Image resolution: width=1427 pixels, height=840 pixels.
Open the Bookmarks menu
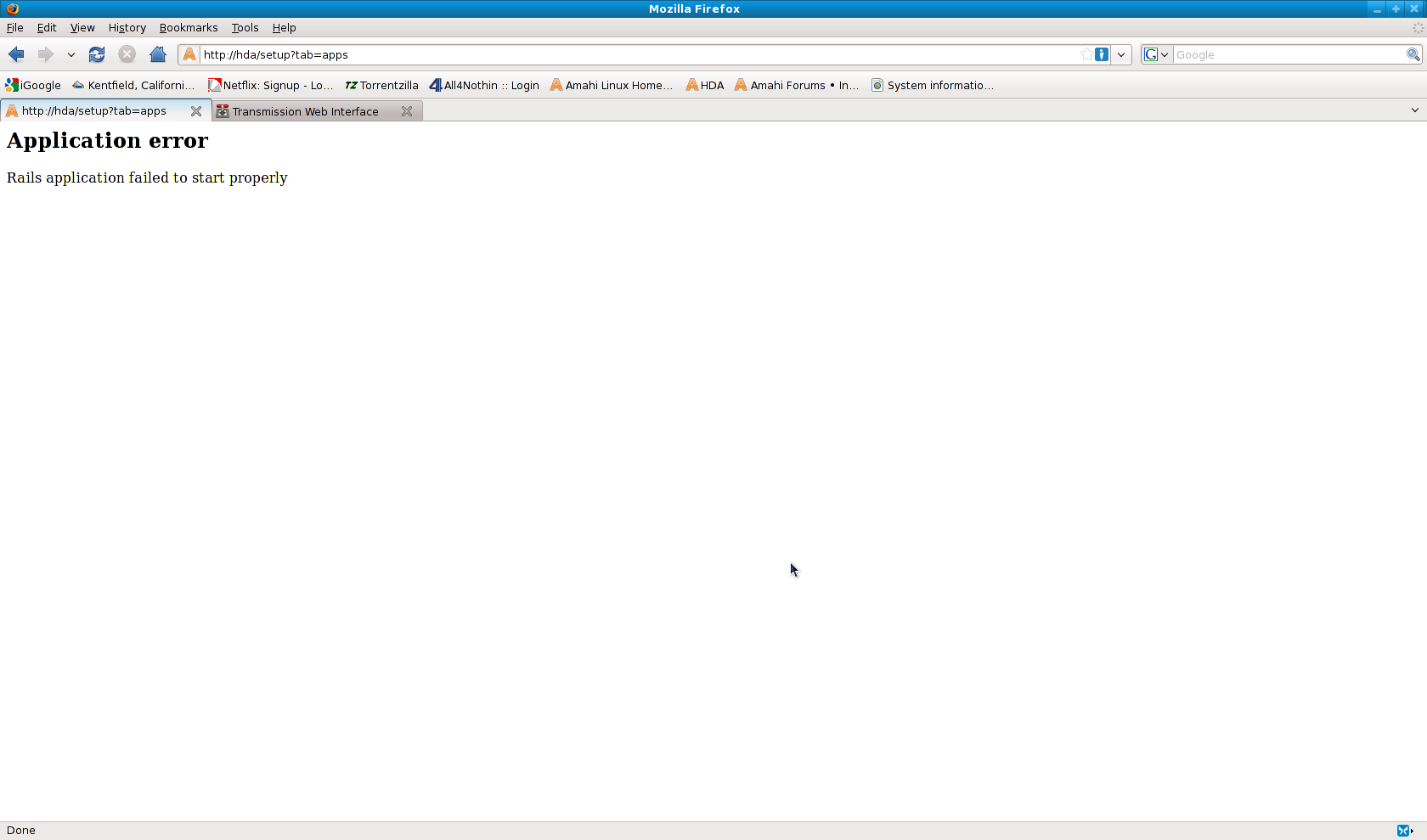pyautogui.click(x=189, y=27)
